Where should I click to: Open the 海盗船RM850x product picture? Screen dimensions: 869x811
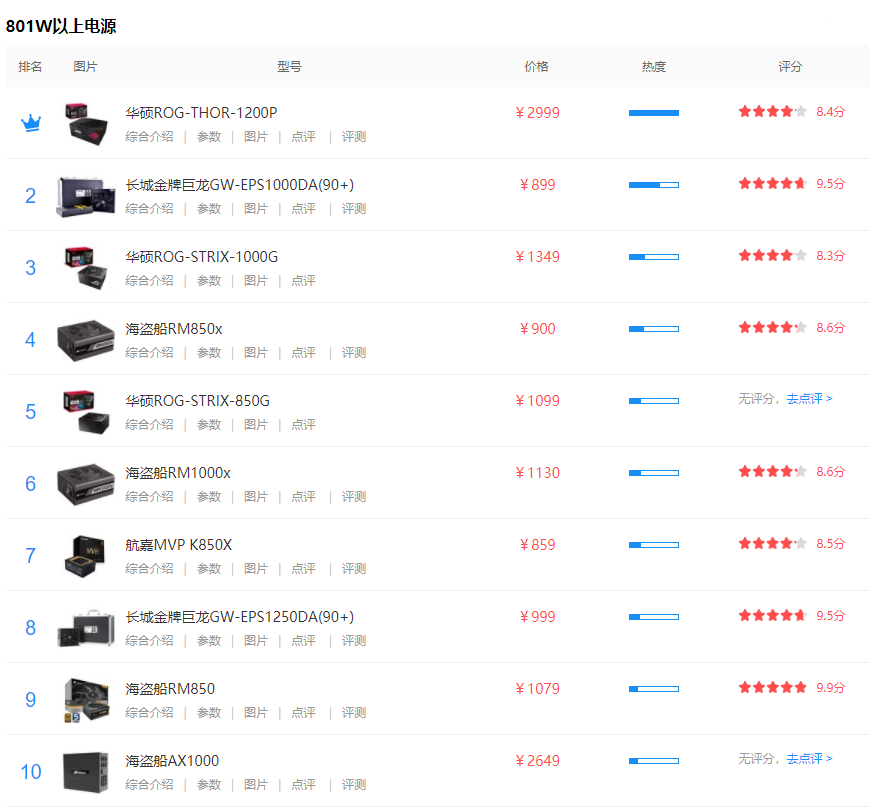coord(86,340)
